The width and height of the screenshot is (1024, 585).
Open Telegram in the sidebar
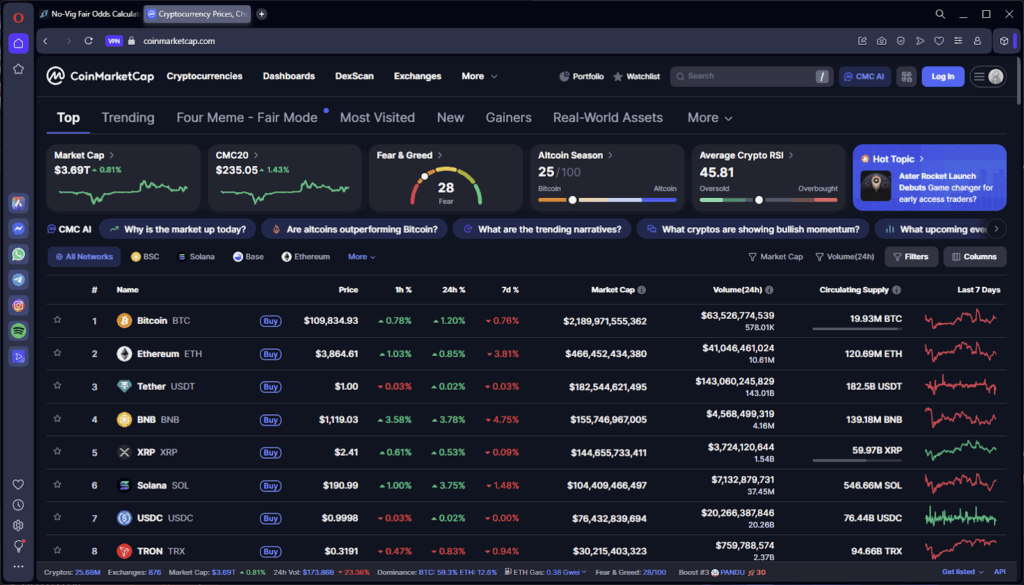pos(18,279)
